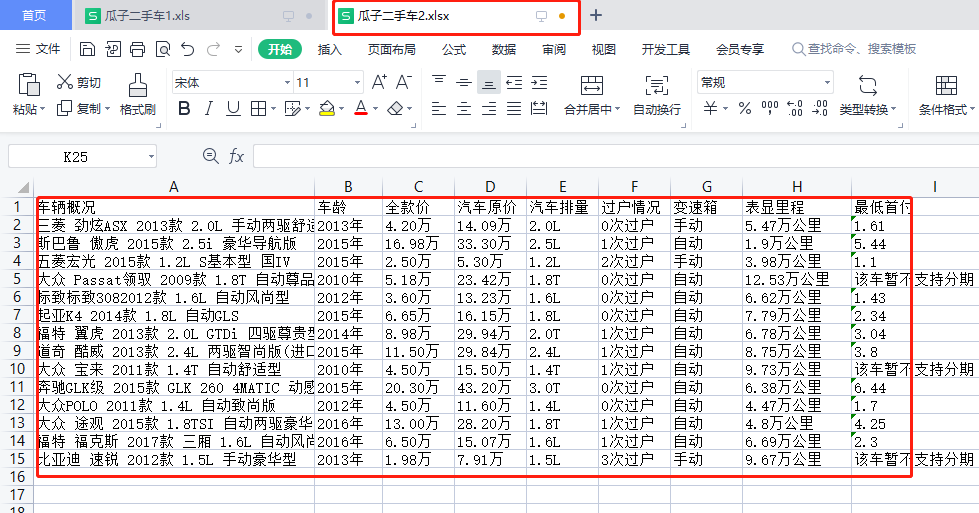
Task: Expand the borders dropdown arrow
Action: 273,109
